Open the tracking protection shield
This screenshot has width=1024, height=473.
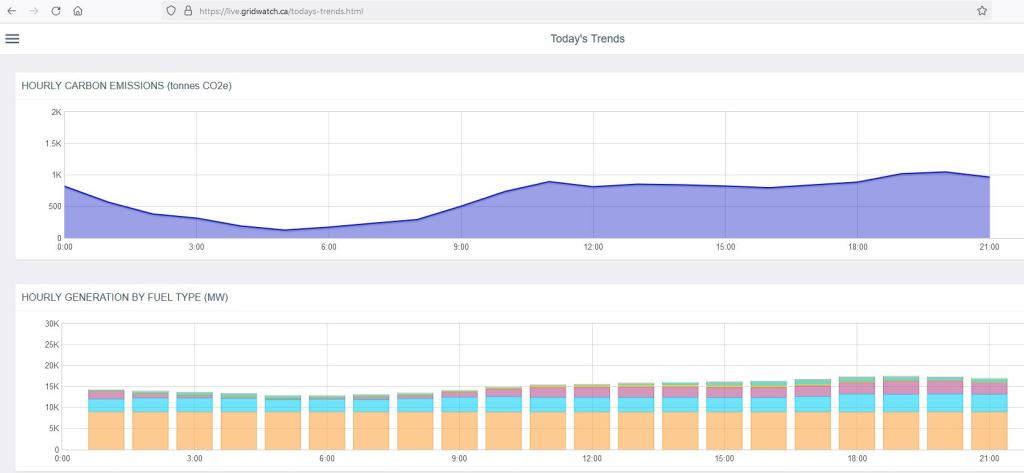pyautogui.click(x=172, y=10)
